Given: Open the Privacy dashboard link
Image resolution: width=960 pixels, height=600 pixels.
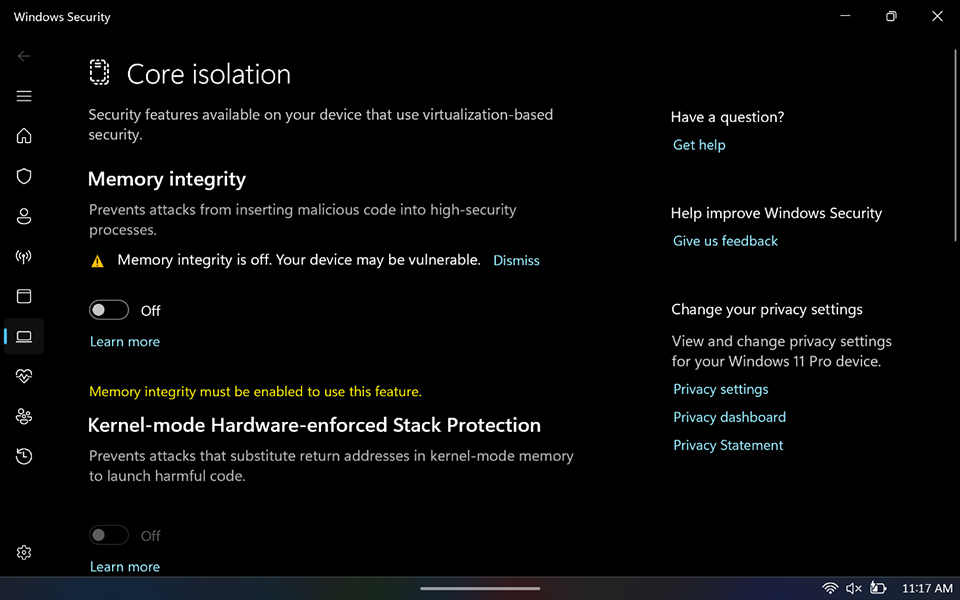Looking at the screenshot, I should coord(729,417).
